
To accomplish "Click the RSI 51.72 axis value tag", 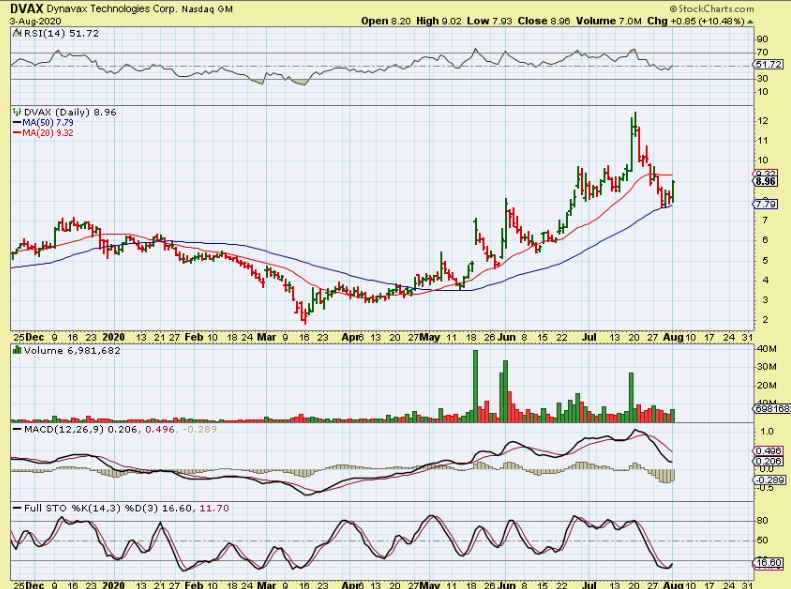I will pos(769,65).
